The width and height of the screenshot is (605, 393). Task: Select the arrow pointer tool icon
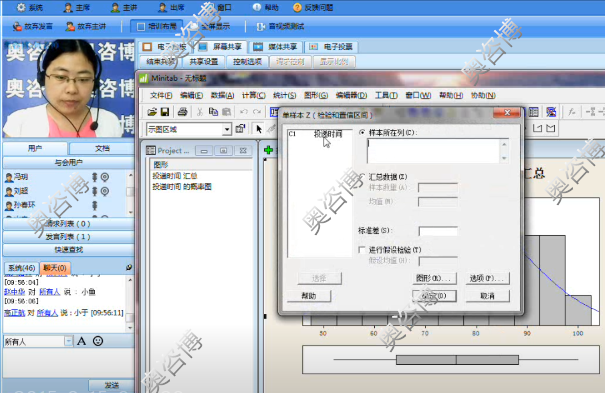(x=259, y=129)
